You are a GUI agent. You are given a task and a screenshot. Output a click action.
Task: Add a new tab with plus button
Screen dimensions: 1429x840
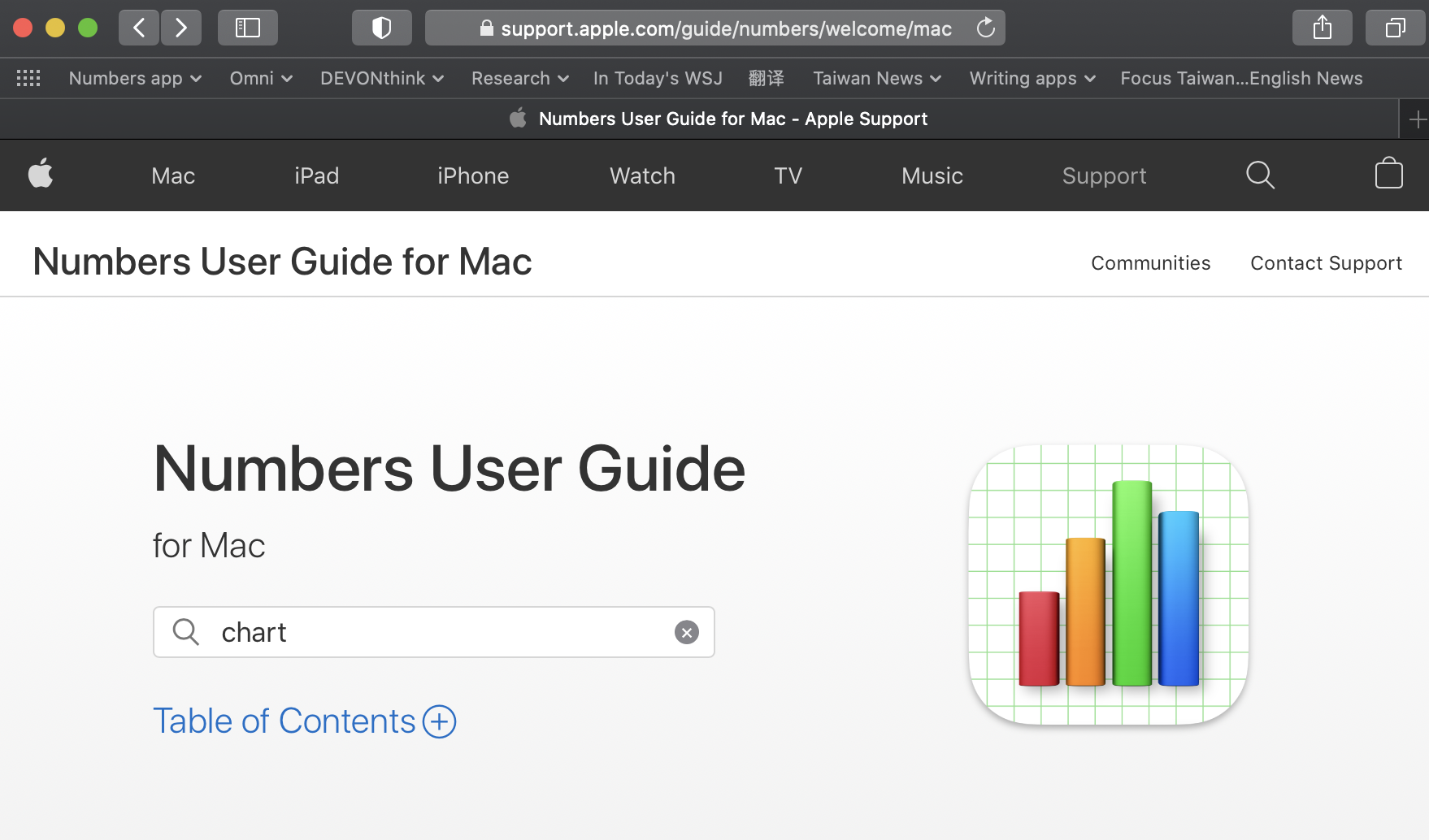pyautogui.click(x=1417, y=119)
